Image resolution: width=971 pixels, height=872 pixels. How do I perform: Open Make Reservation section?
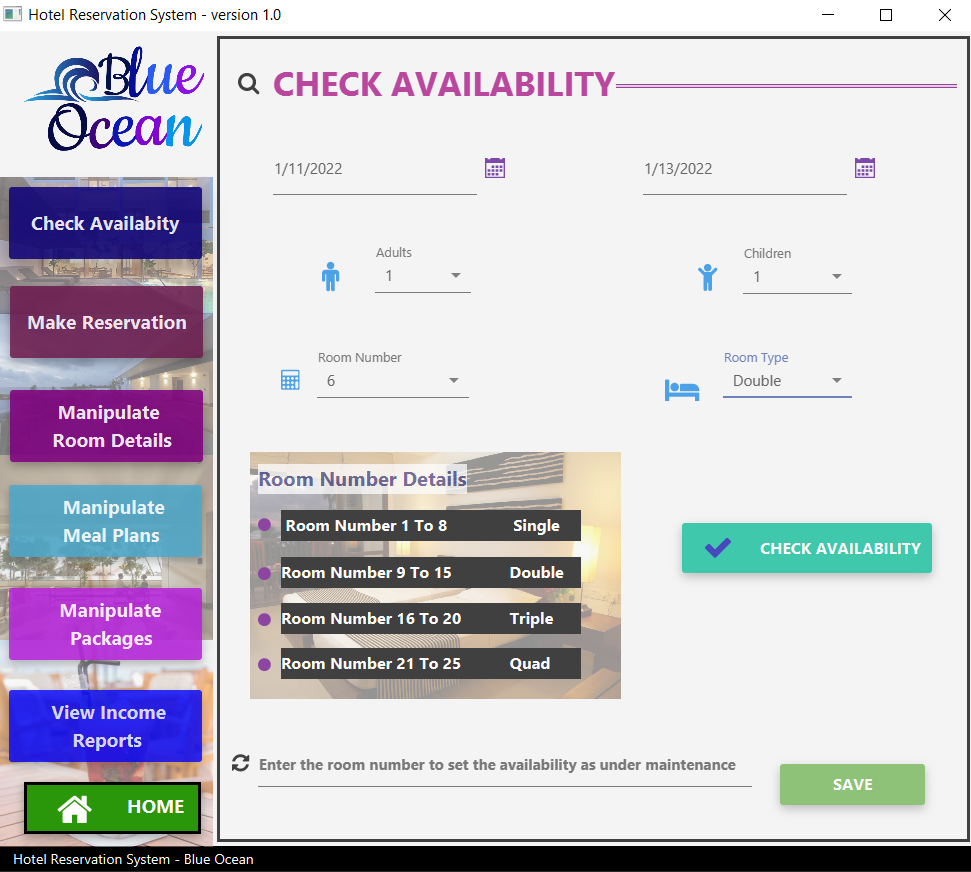(107, 322)
